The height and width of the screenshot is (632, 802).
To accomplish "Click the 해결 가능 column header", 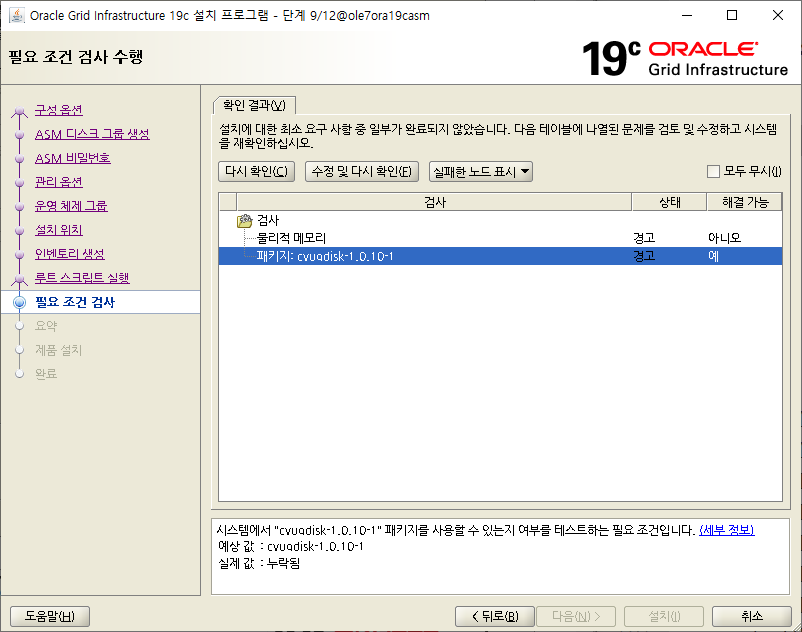I will tap(745, 202).
